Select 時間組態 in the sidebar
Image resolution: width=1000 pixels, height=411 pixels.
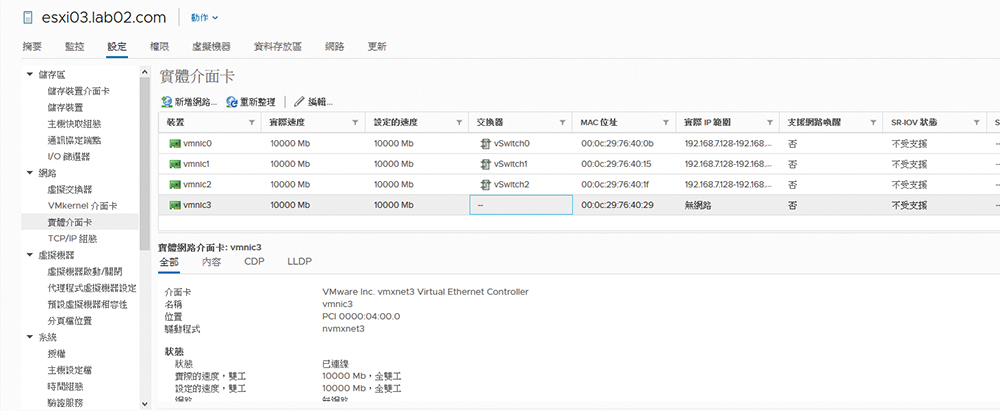65,386
